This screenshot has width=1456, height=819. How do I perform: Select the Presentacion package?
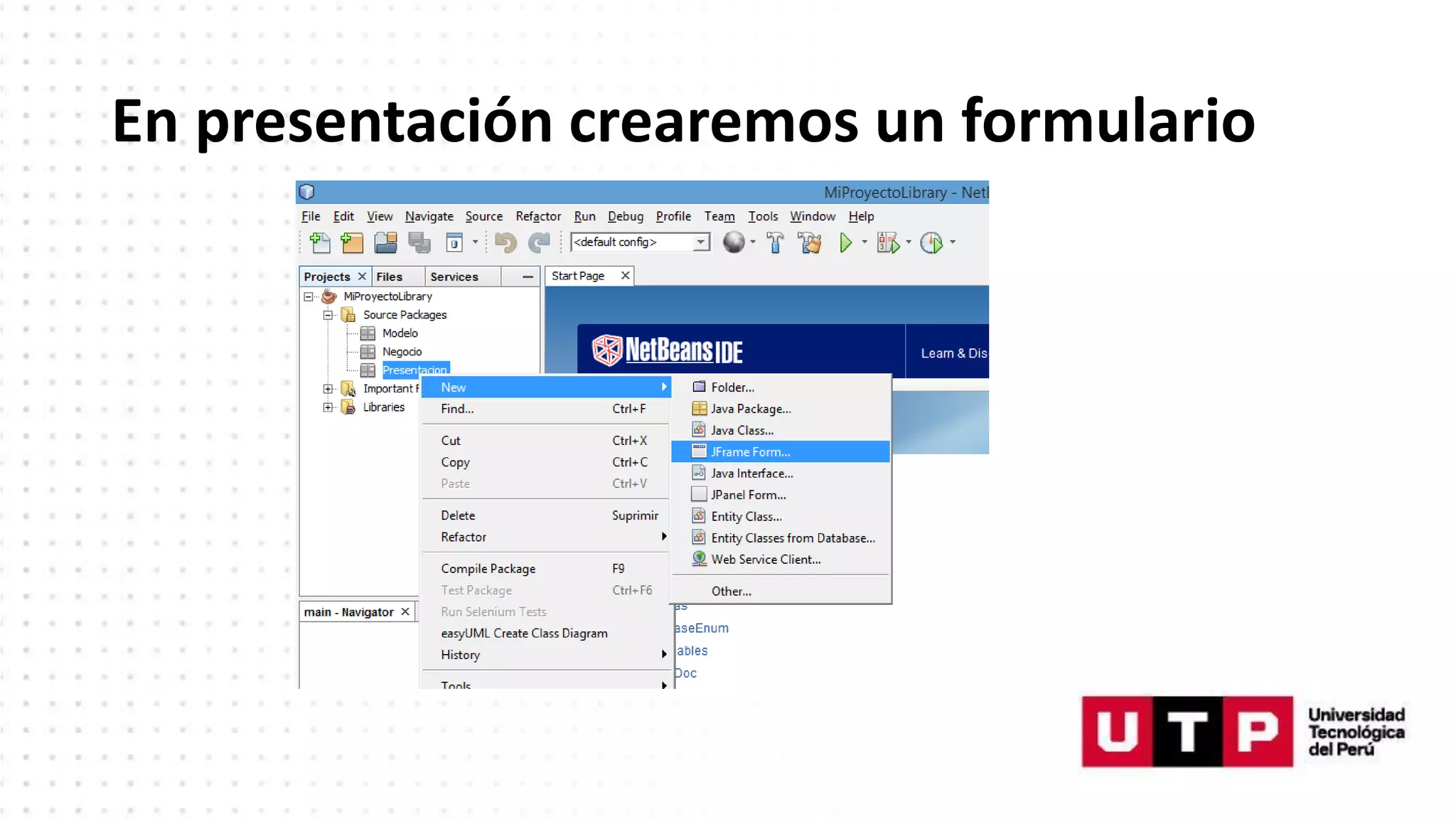click(414, 370)
